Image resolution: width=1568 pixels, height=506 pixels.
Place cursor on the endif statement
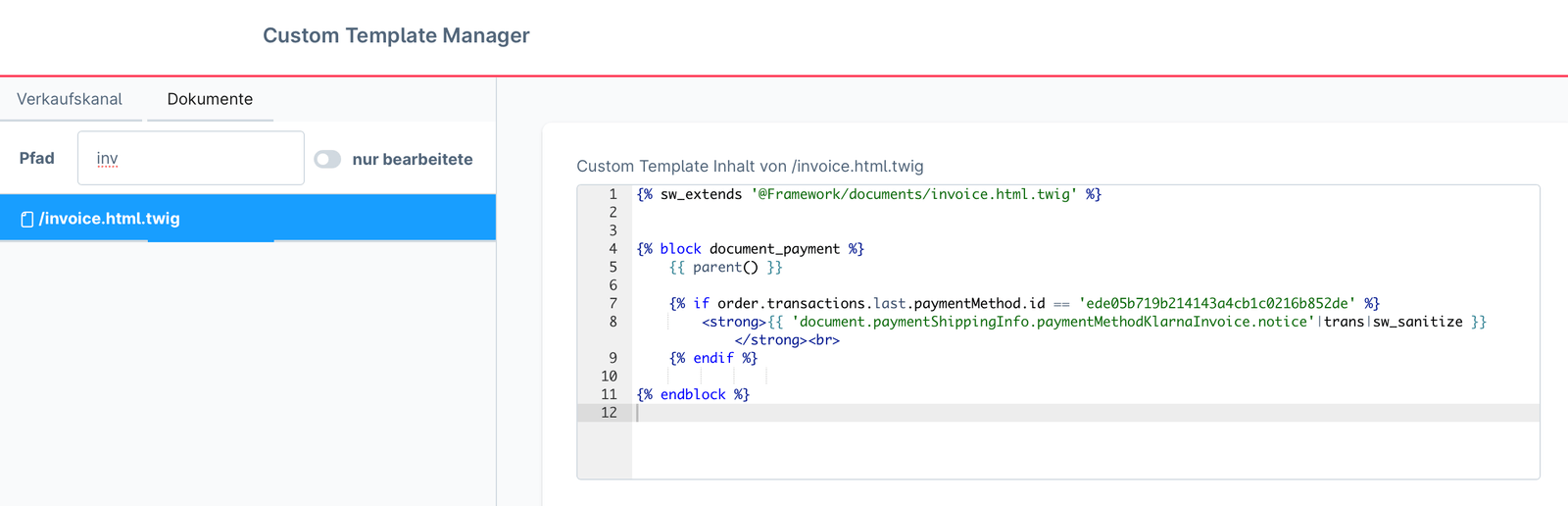click(713, 358)
